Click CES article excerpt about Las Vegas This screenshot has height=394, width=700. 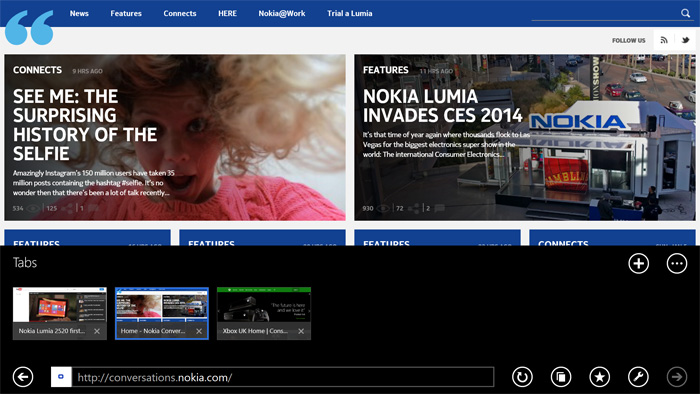point(446,145)
